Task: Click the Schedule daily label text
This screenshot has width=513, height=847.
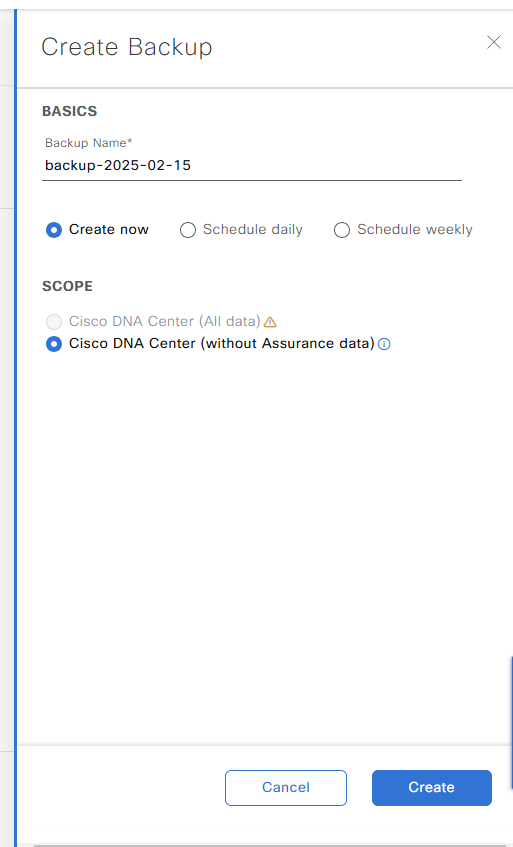Action: point(253,230)
